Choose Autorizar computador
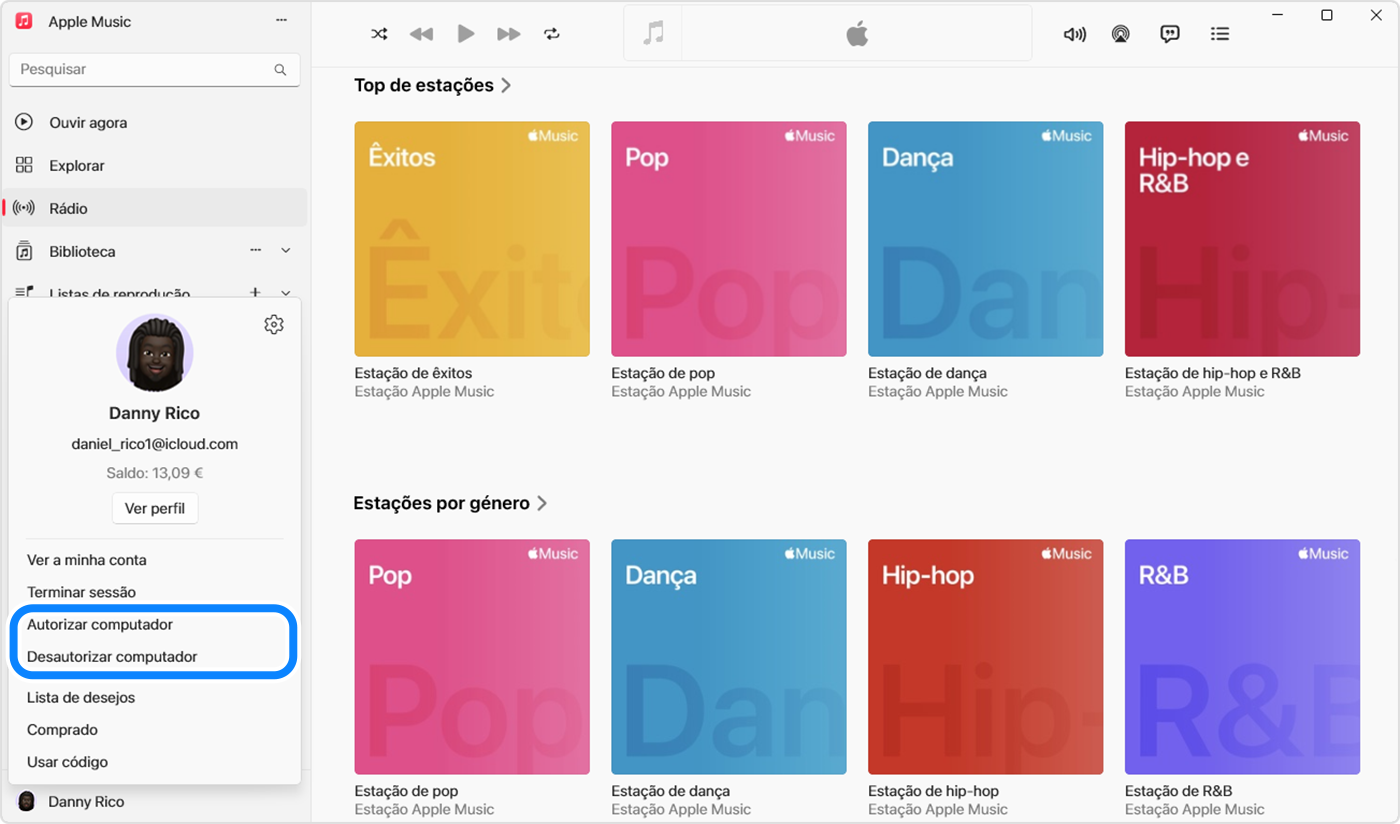 pyautogui.click(x=100, y=624)
